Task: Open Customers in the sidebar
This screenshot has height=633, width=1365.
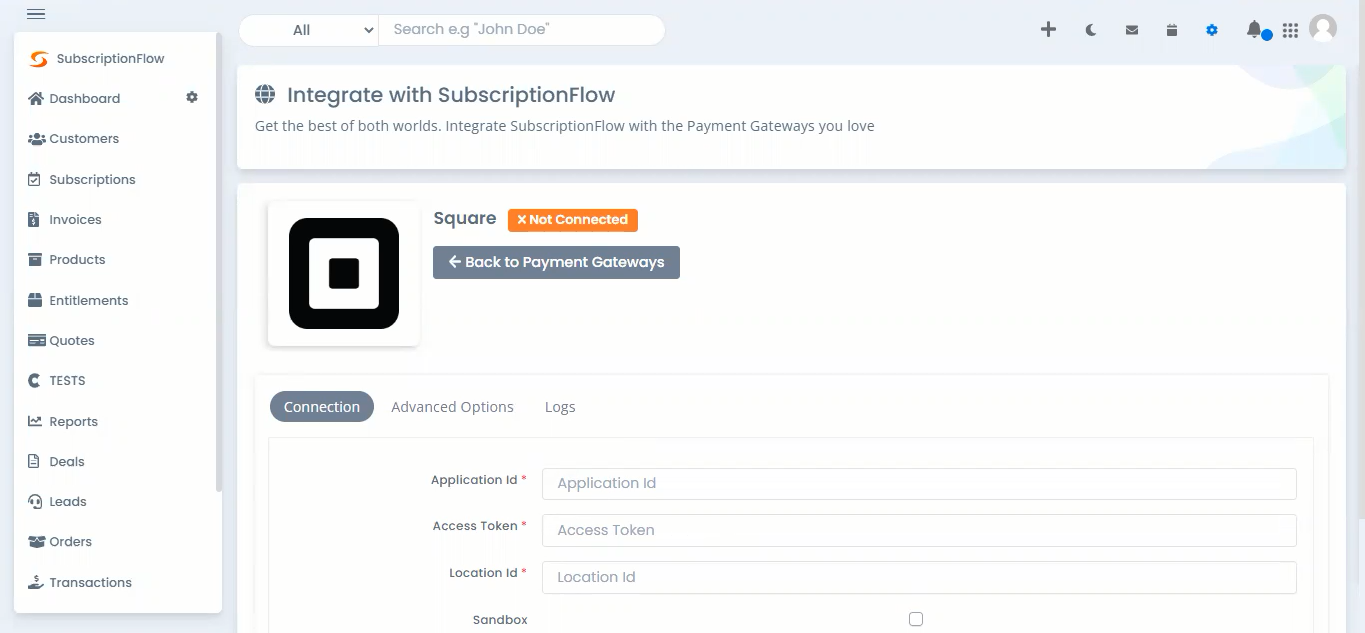Action: pos(84,139)
